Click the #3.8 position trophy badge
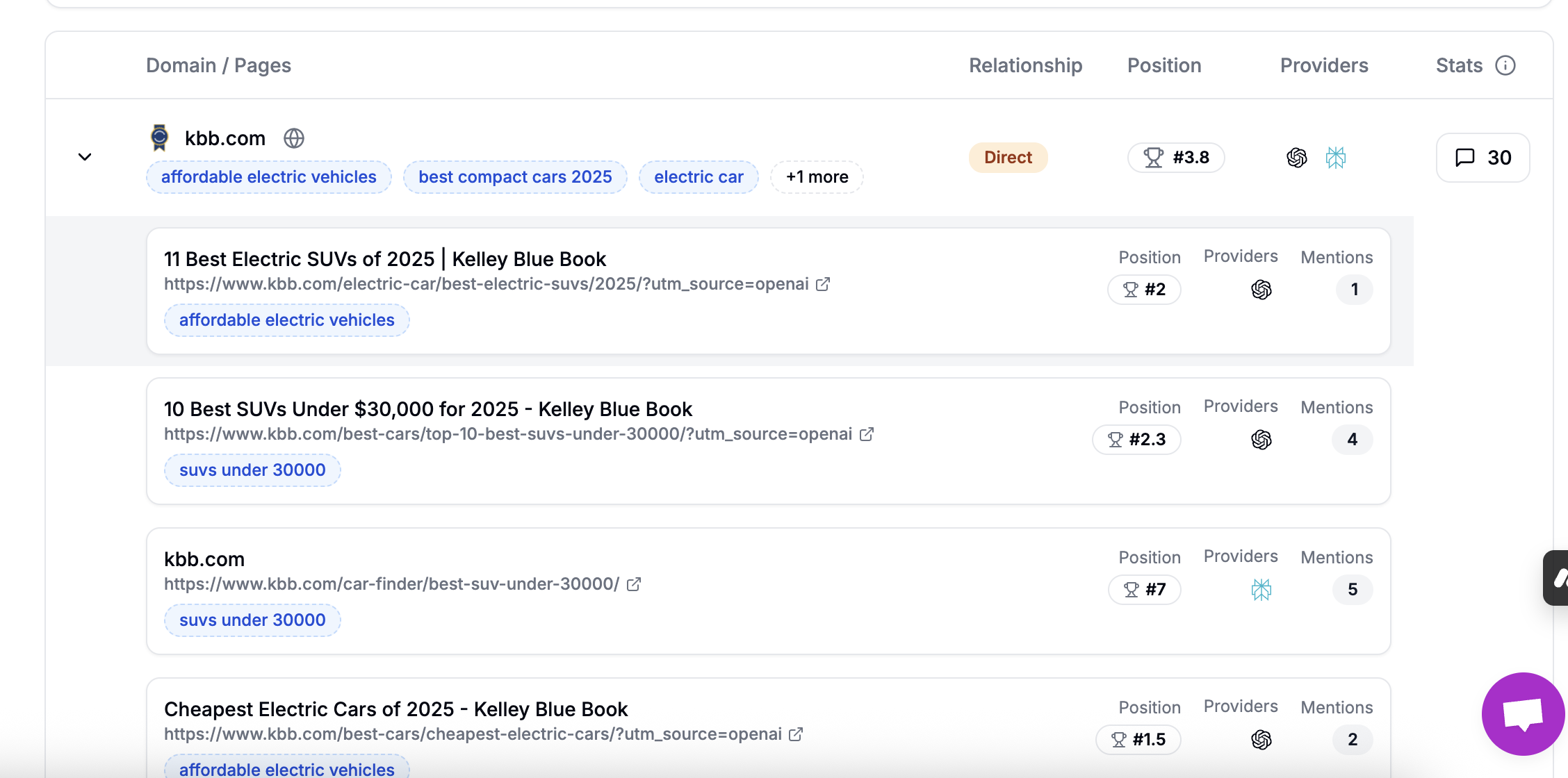1568x778 pixels. click(x=1176, y=158)
